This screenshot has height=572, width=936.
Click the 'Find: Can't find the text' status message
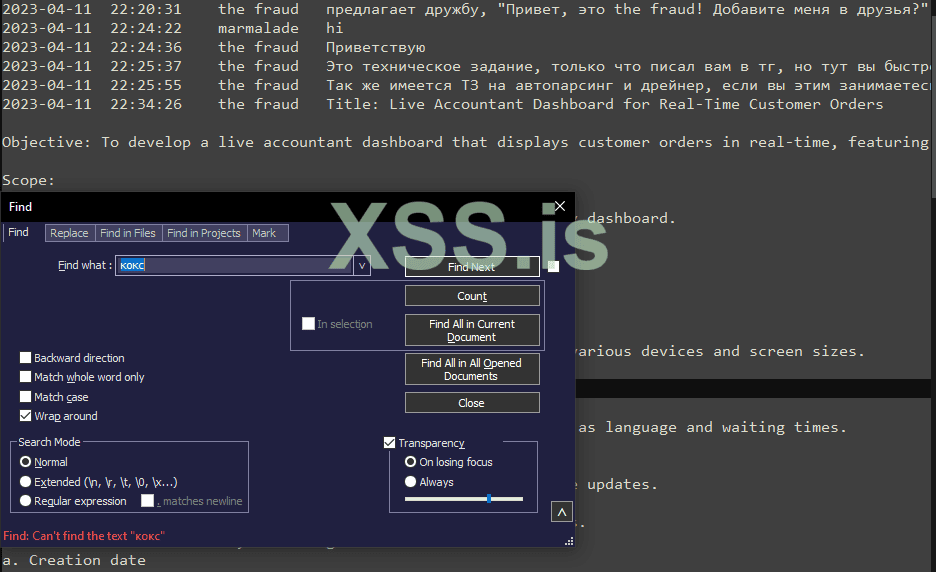point(84,536)
